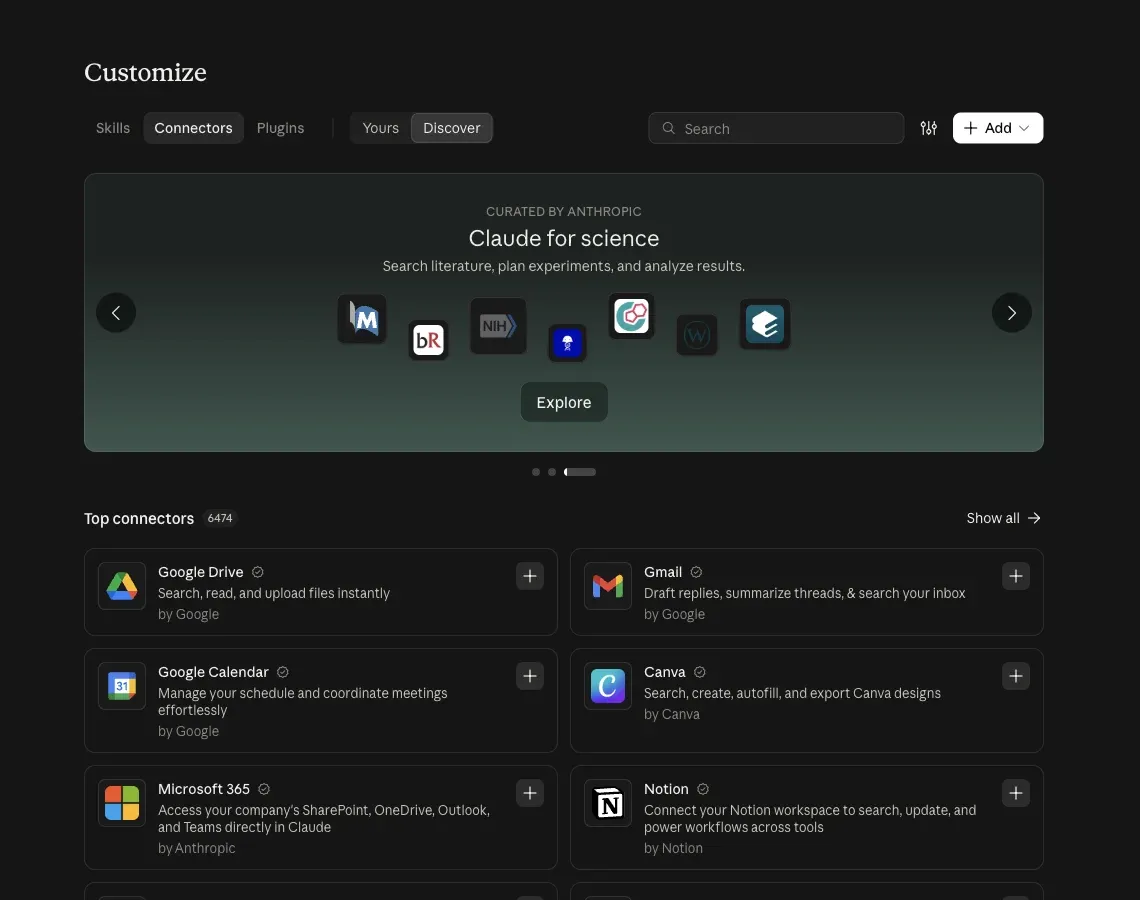Click the "Customize" page title
This screenshot has height=900, width=1140.
pyautogui.click(x=145, y=72)
